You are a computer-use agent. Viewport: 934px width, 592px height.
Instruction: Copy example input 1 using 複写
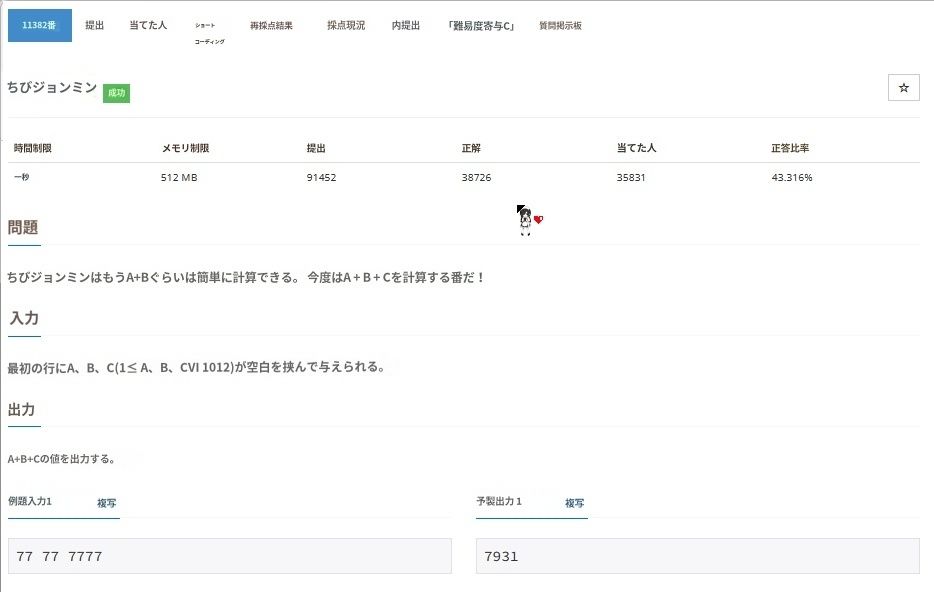click(x=106, y=503)
